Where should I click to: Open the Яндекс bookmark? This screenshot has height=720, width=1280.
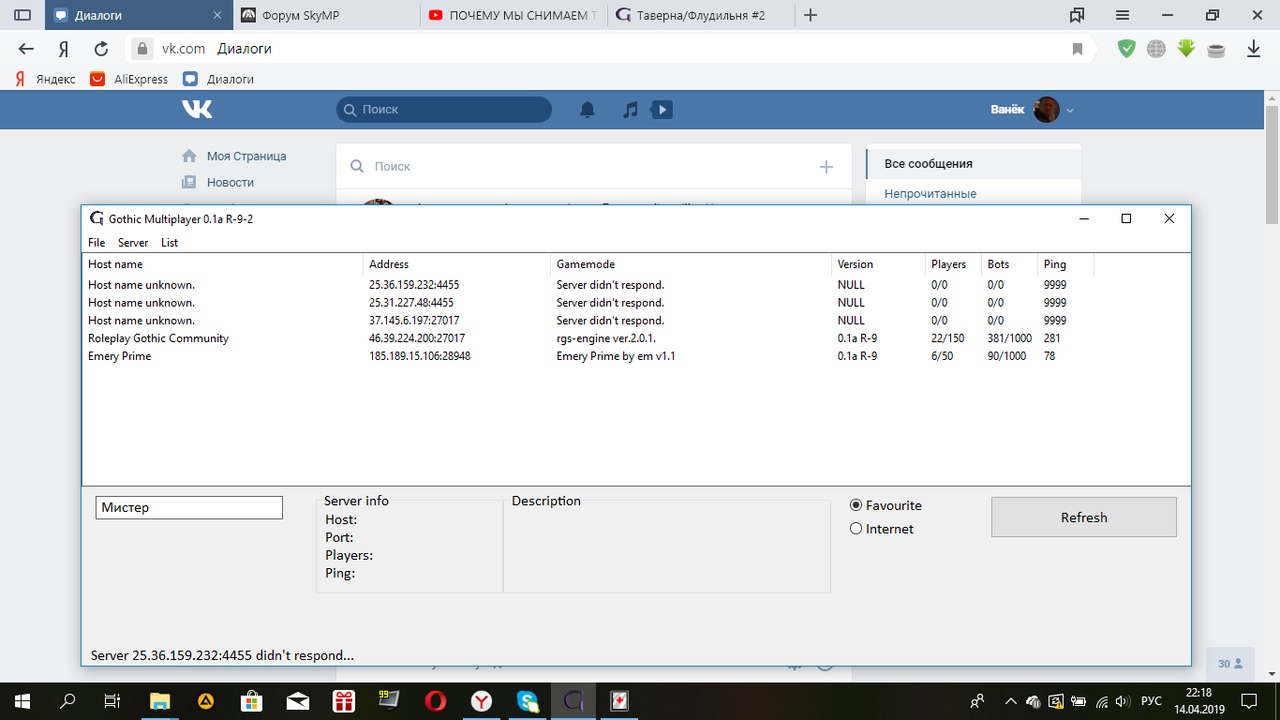[45, 79]
